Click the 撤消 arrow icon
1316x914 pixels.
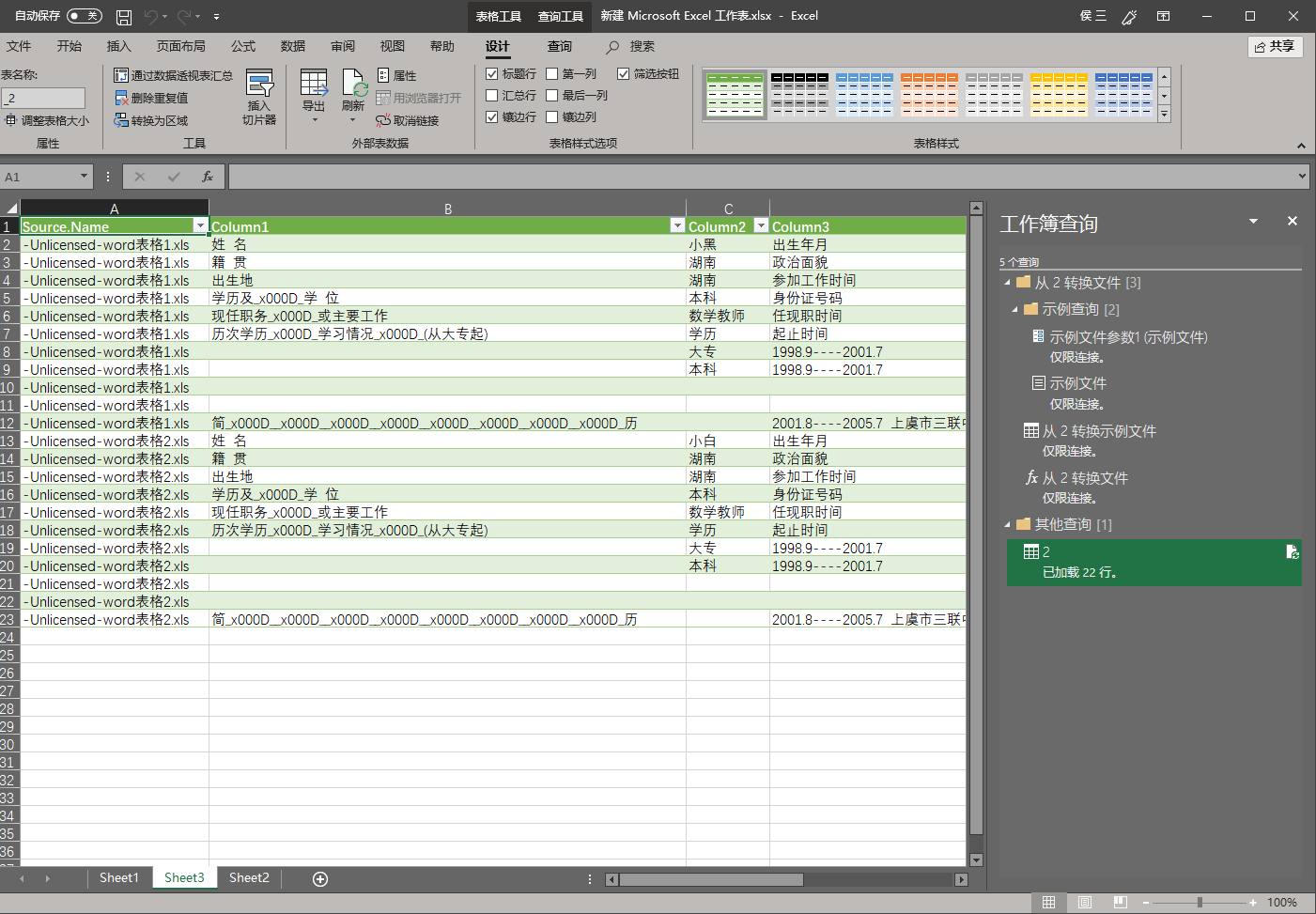tap(152, 16)
